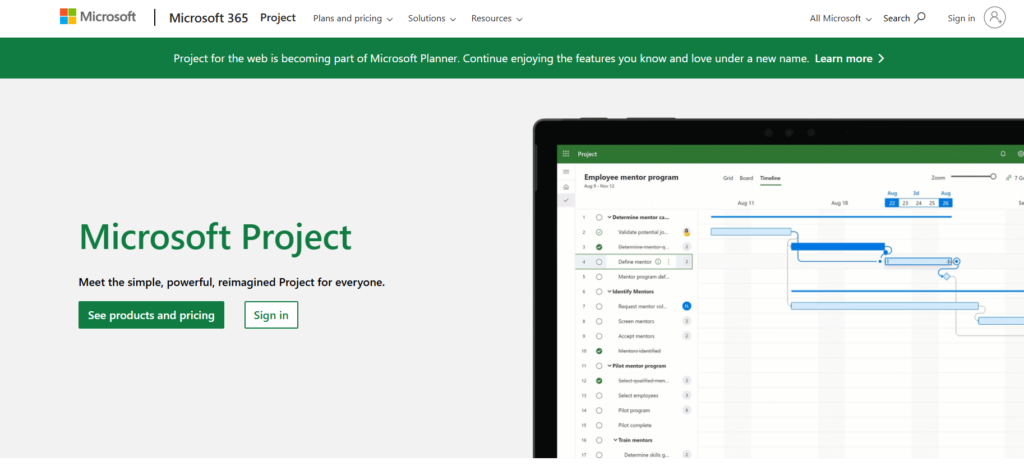Click the Microsoft 365 header link
This screenshot has width=1024, height=475.
pos(208,18)
